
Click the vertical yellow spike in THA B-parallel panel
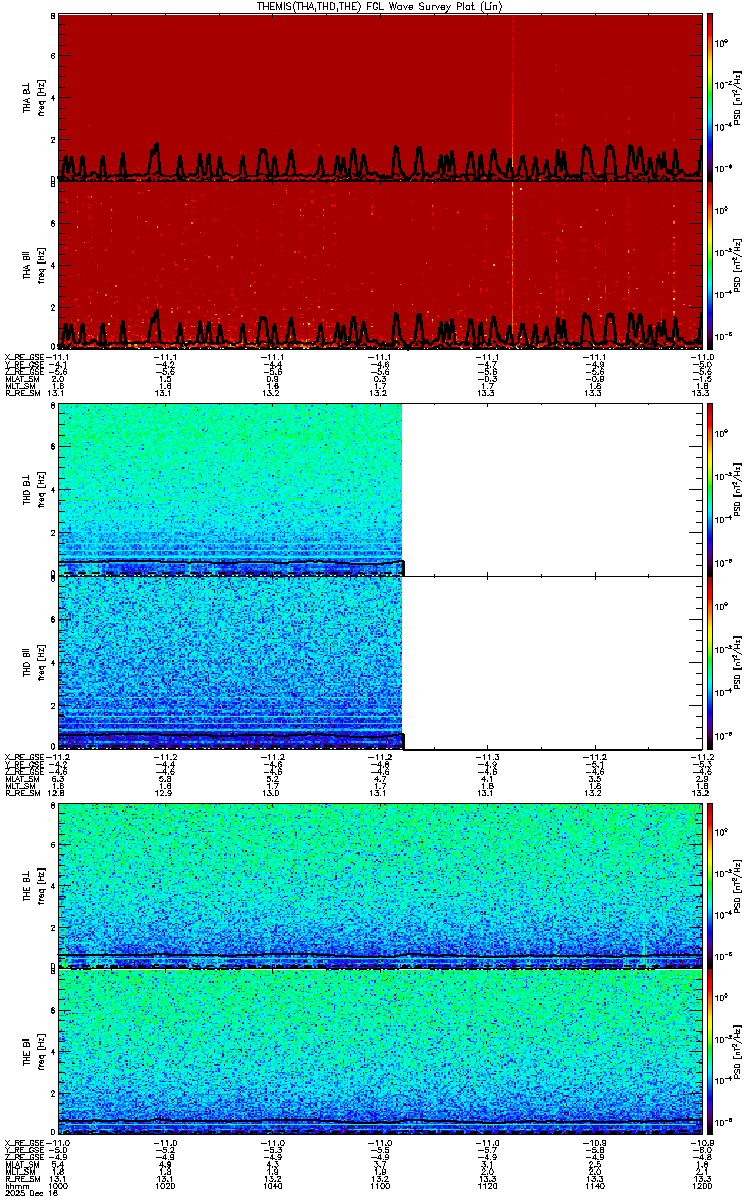[512, 264]
